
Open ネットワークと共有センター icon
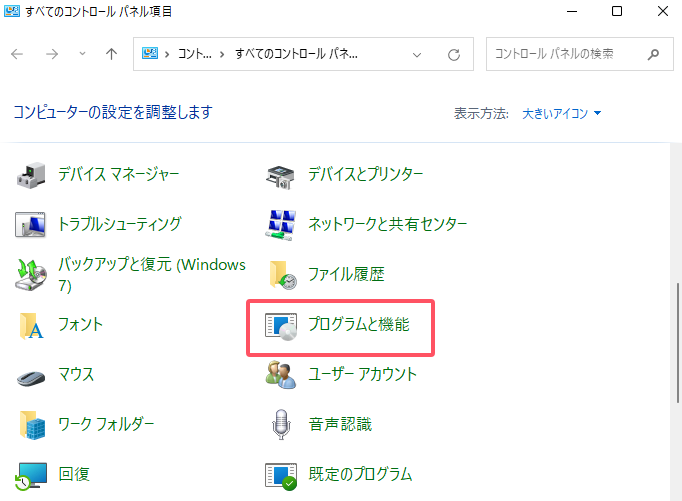click(281, 224)
